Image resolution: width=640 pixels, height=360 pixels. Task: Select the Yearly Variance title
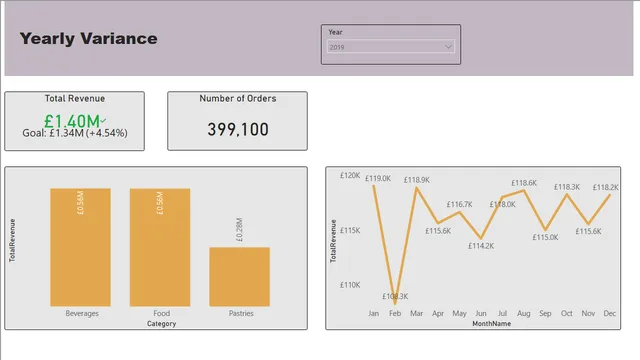click(89, 39)
